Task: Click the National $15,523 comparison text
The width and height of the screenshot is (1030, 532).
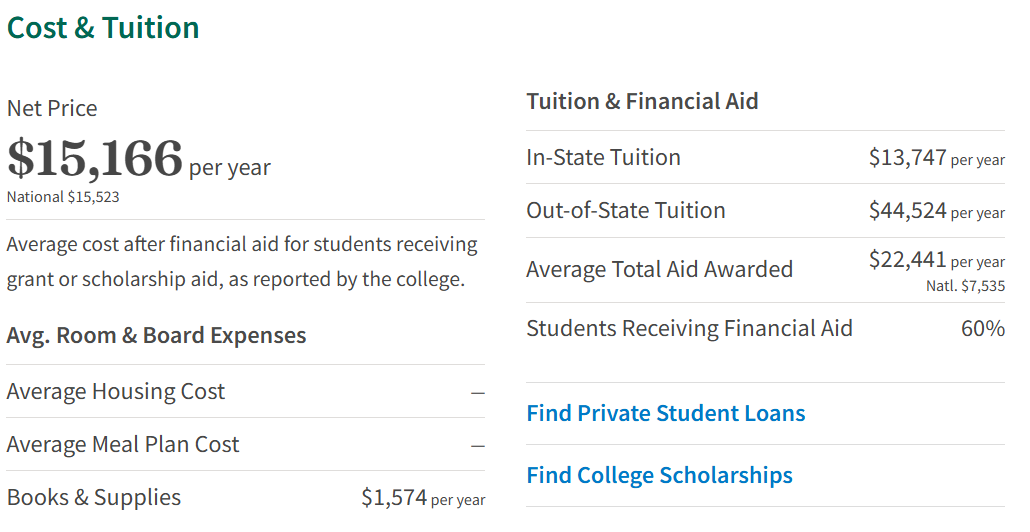Action: 63,197
